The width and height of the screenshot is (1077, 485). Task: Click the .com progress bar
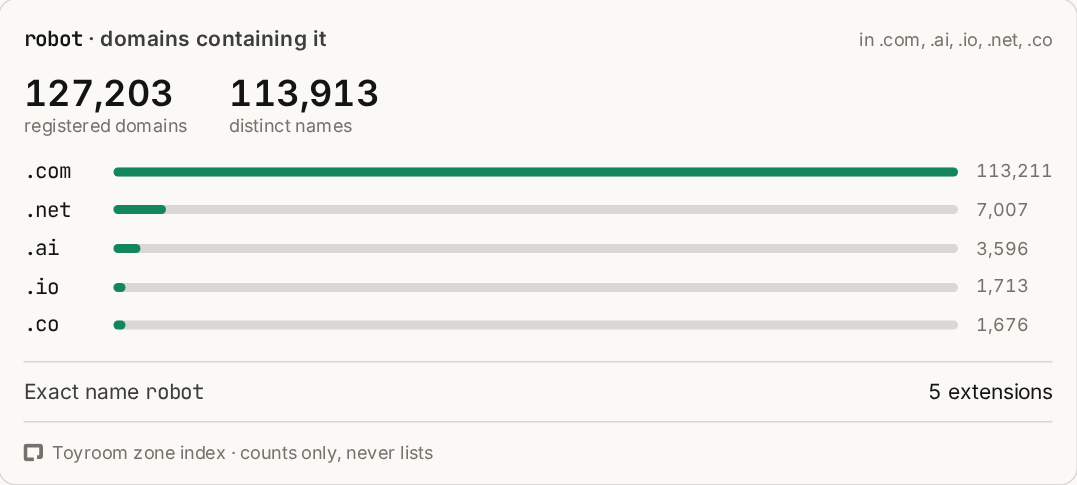(535, 172)
